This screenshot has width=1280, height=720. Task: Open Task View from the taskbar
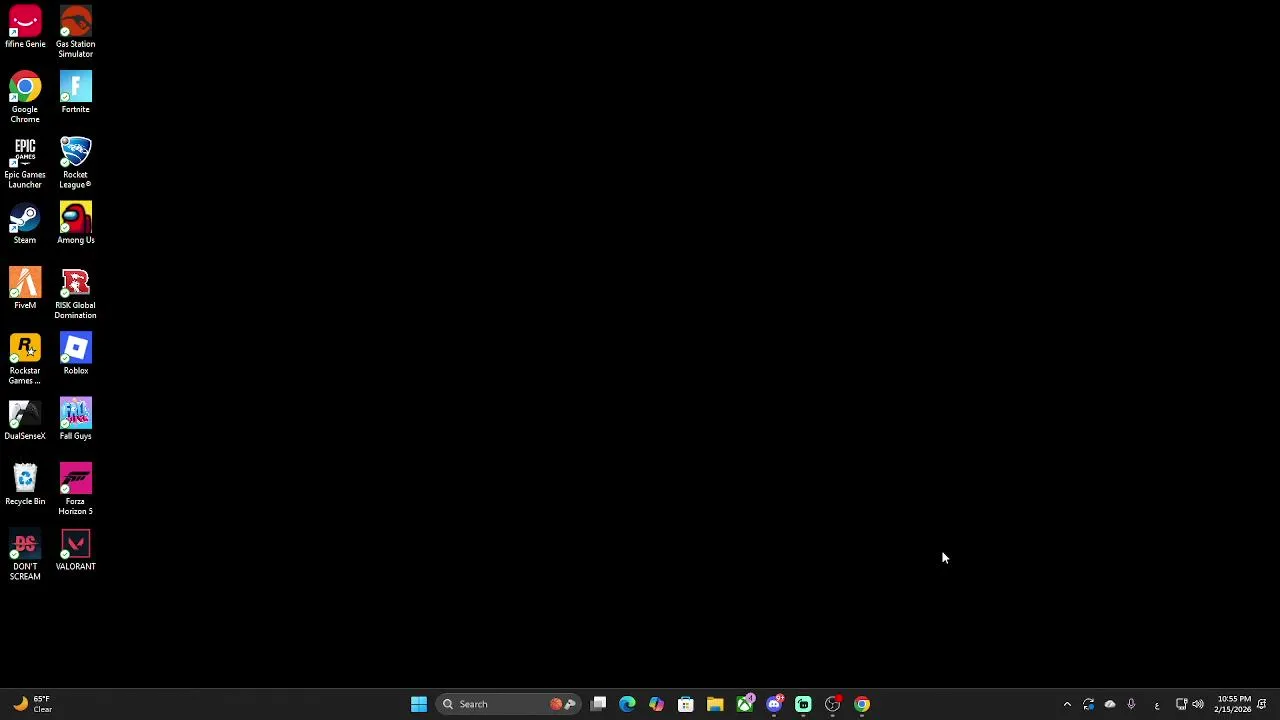click(x=598, y=704)
